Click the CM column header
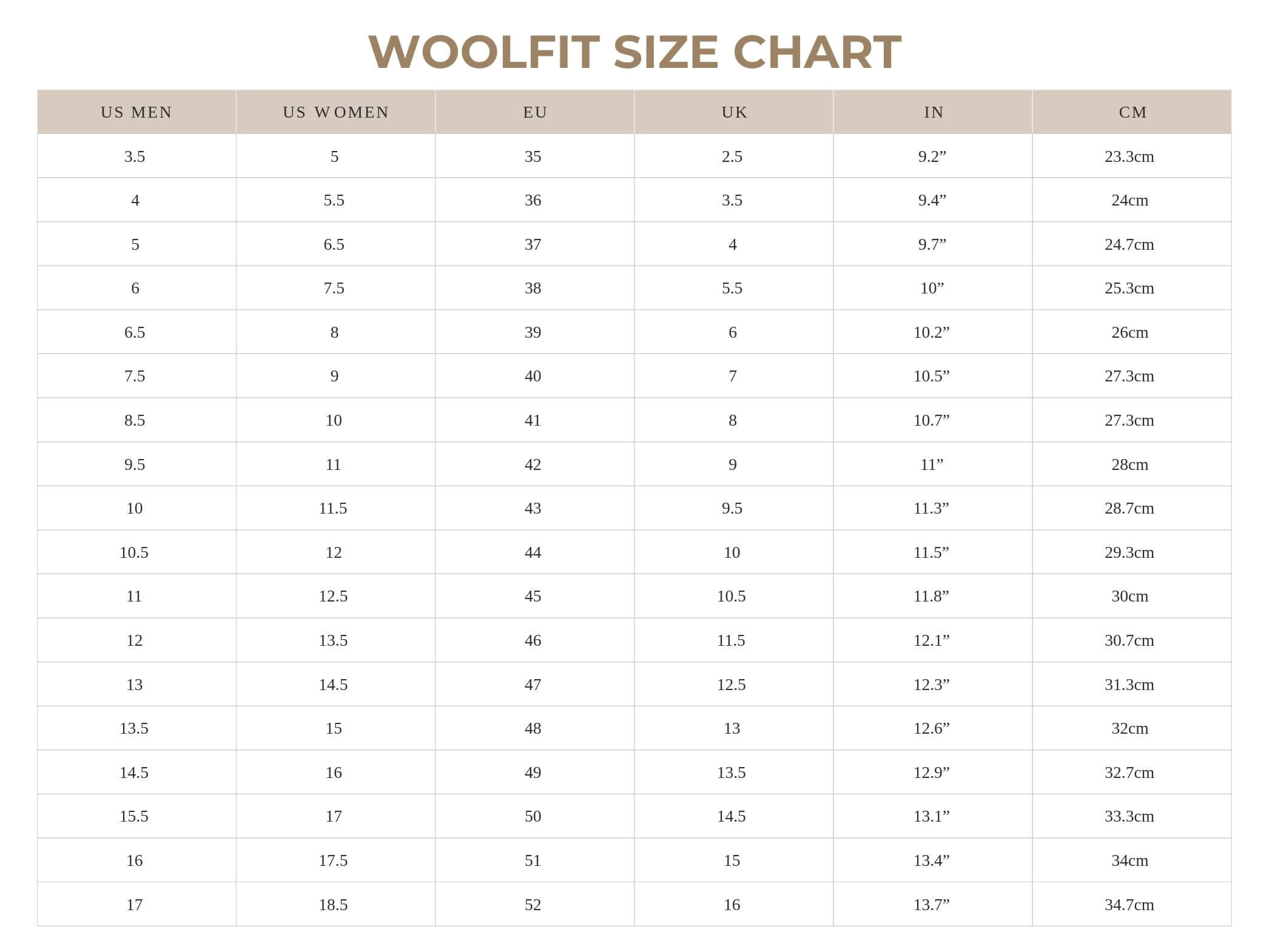The image size is (1269, 952). pyautogui.click(x=1133, y=112)
